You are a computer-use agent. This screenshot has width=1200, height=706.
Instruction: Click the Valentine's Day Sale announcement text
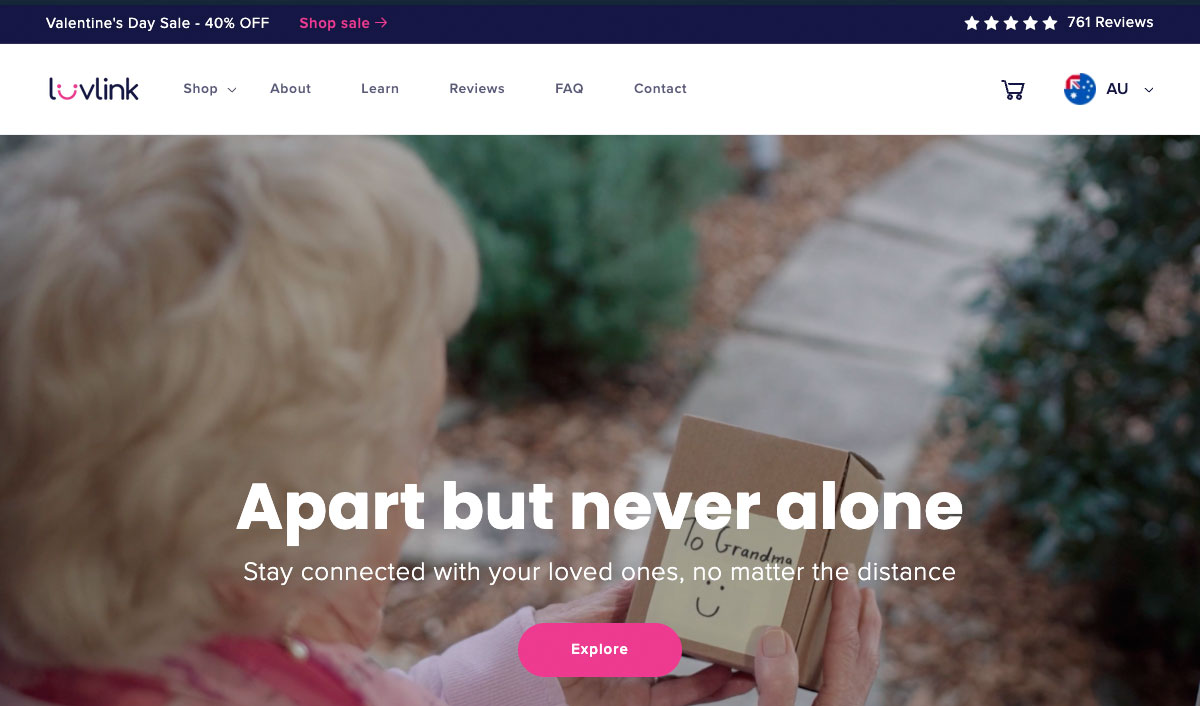point(158,23)
